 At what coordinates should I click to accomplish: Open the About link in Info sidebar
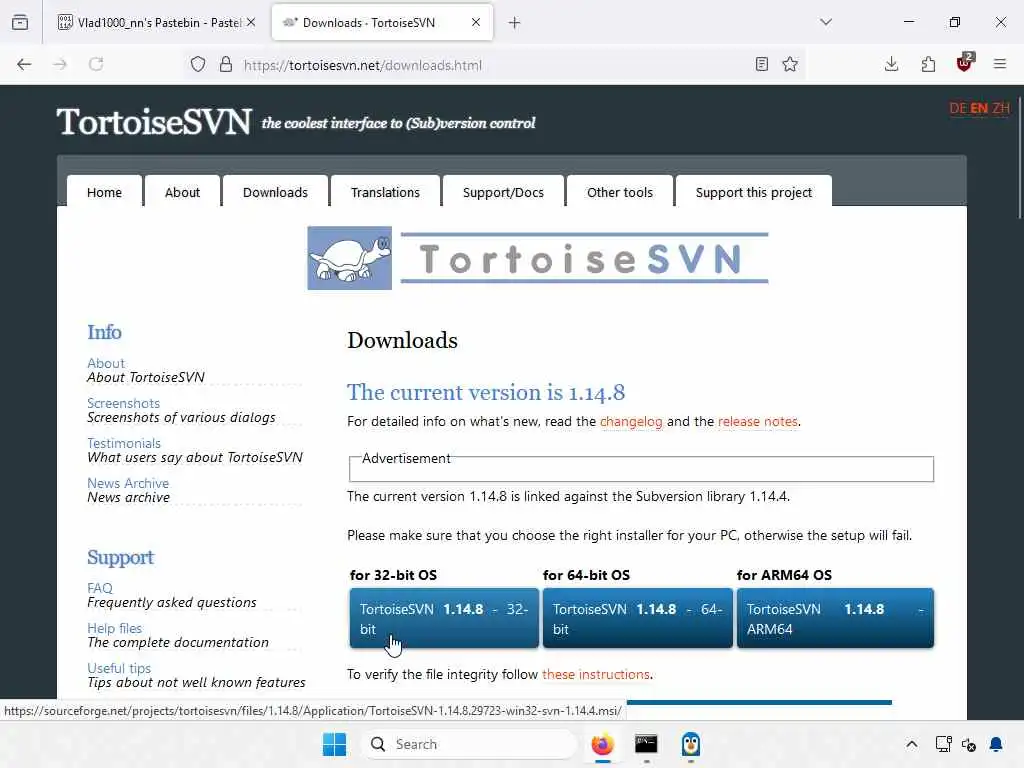pyautogui.click(x=106, y=363)
